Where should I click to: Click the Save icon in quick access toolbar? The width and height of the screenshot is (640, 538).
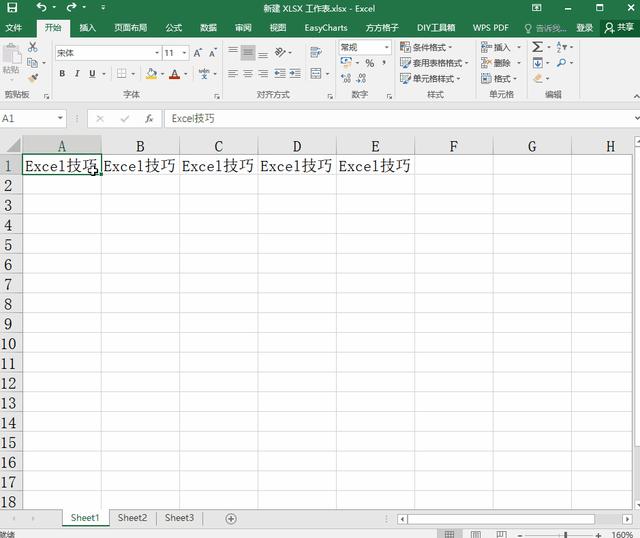point(14,8)
